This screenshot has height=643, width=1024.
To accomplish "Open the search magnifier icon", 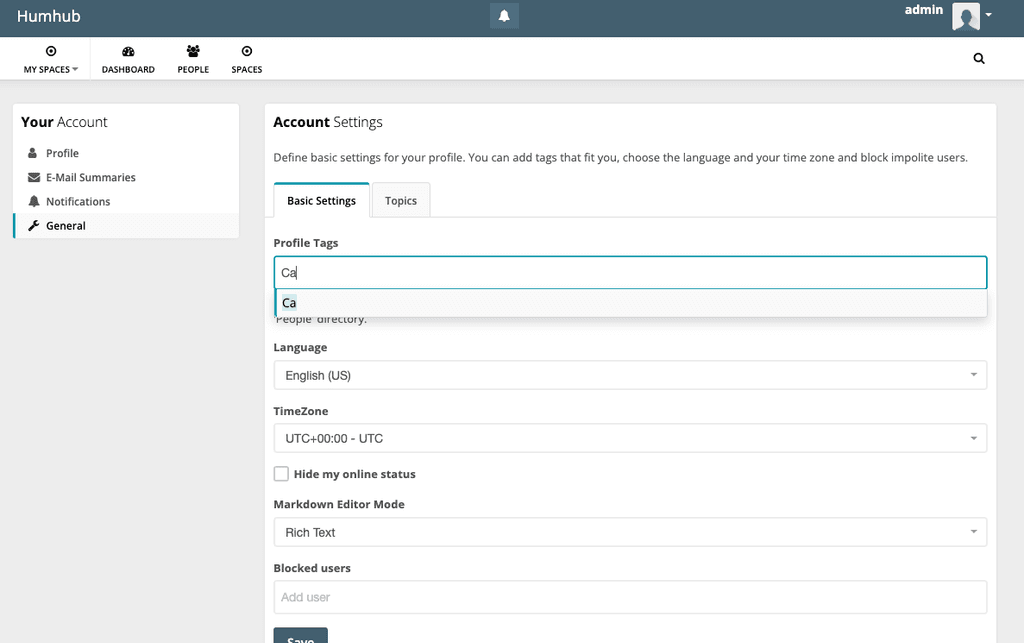I will pyautogui.click(x=979, y=58).
